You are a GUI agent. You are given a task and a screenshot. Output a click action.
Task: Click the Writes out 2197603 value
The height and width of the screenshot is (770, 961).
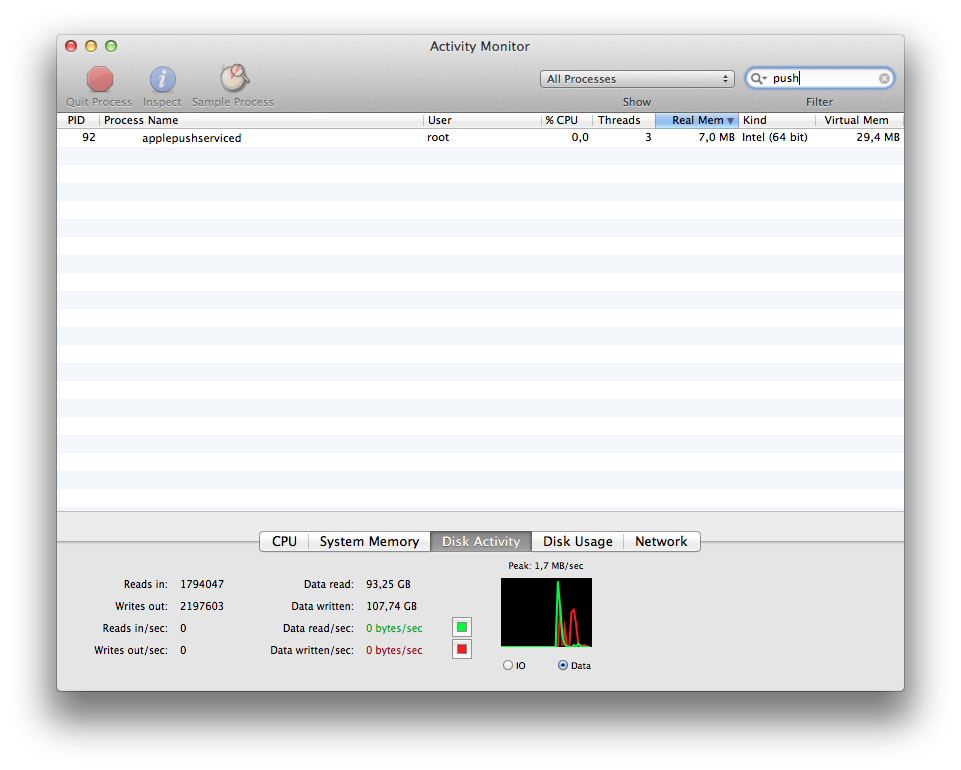[x=202, y=606]
